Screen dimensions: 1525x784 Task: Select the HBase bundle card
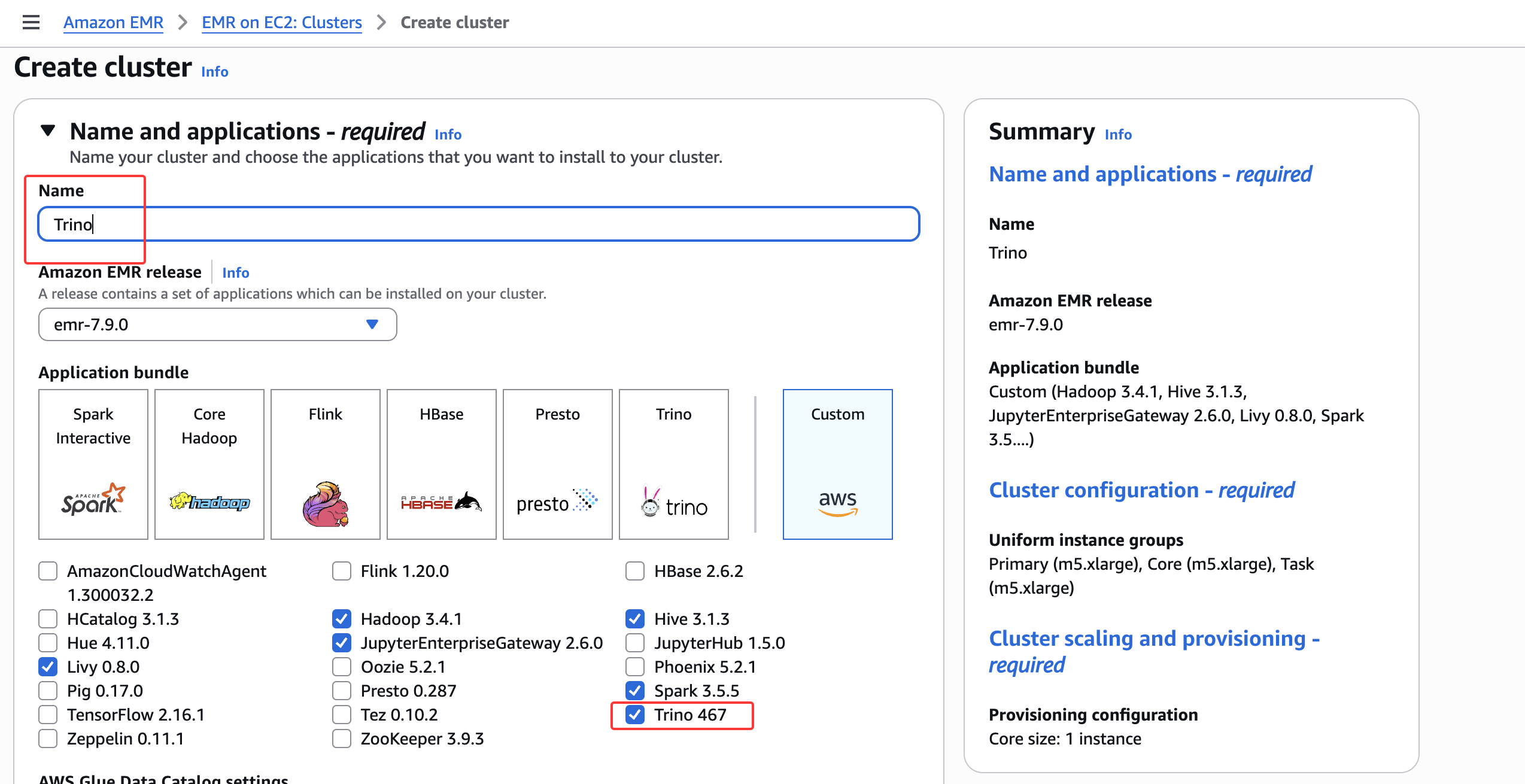pyautogui.click(x=442, y=464)
